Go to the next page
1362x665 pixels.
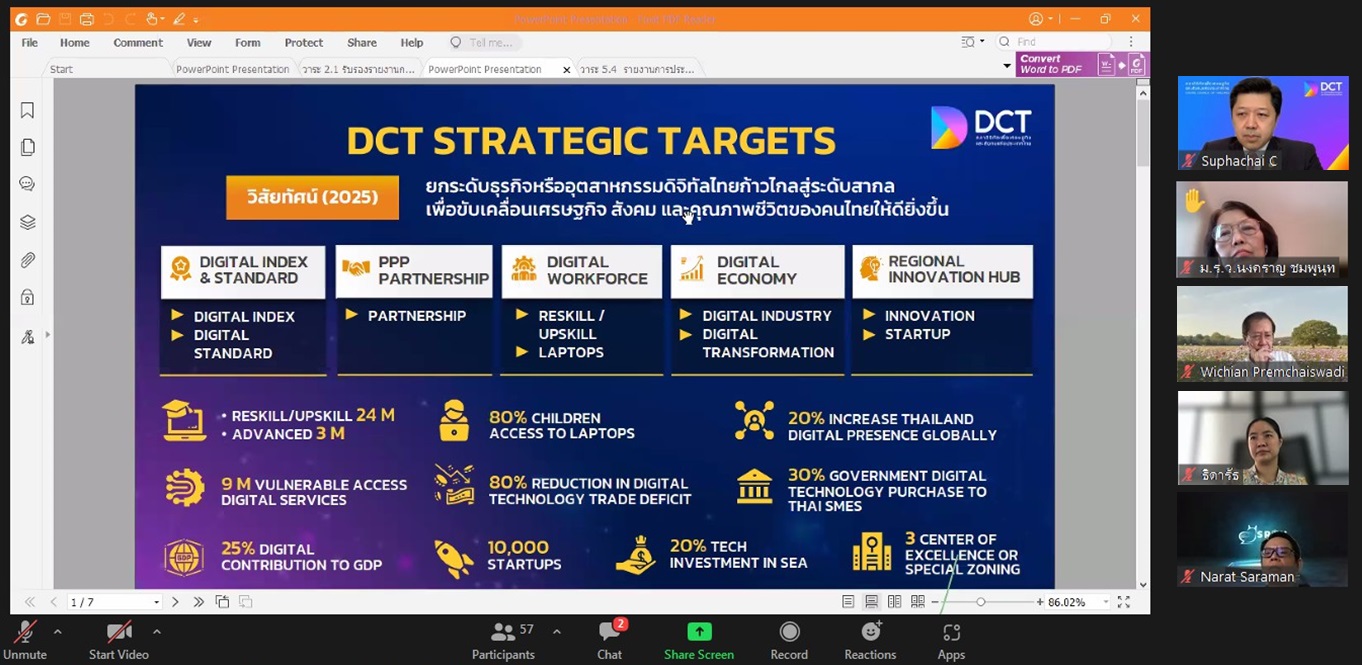pos(175,602)
